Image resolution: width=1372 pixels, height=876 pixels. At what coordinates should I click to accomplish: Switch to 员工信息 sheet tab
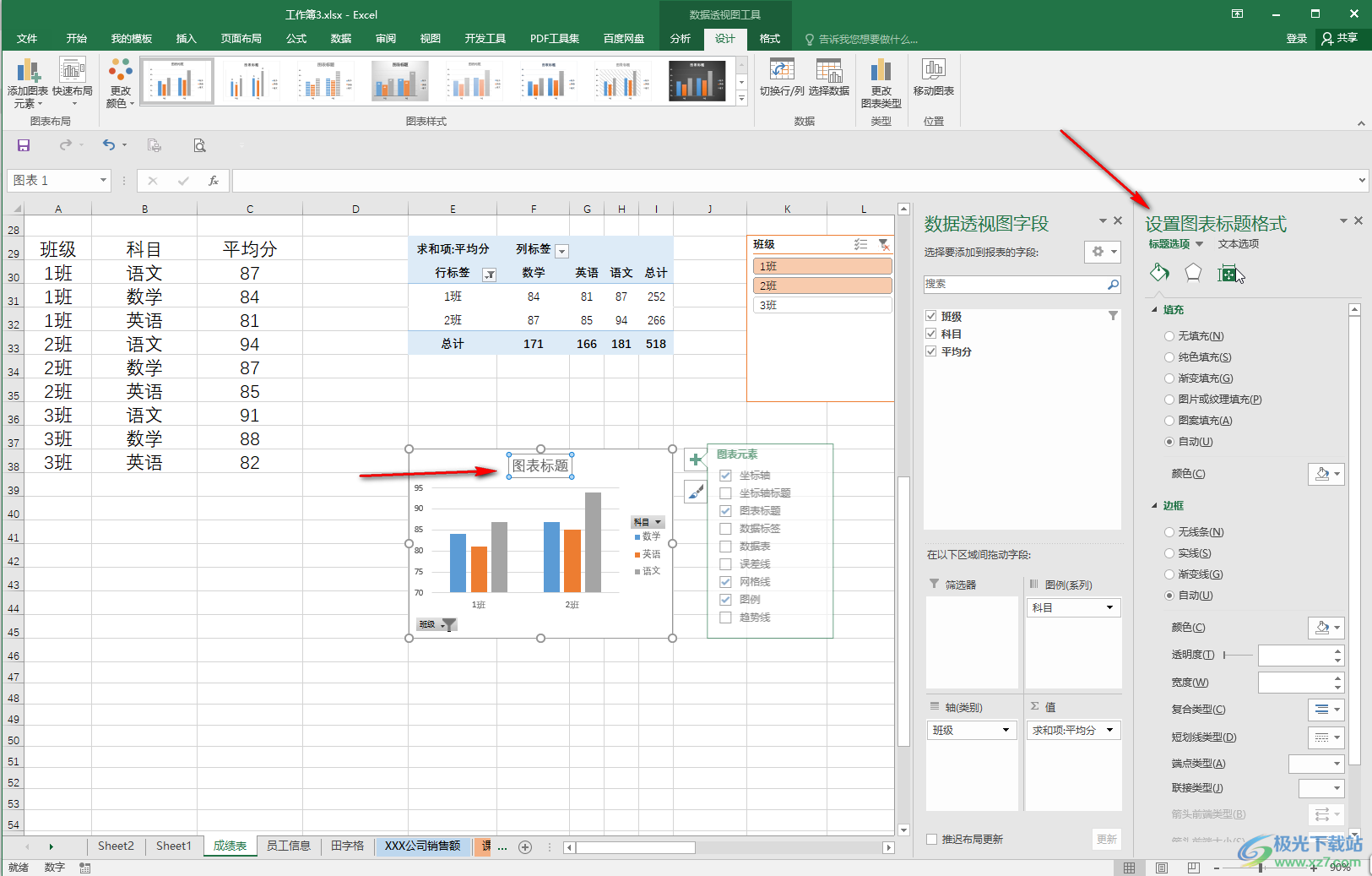[289, 846]
